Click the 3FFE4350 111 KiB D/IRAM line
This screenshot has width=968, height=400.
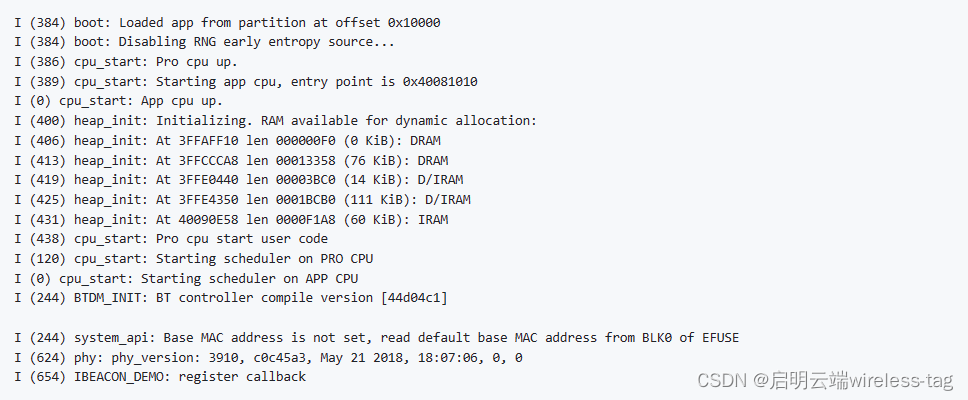(x=242, y=200)
